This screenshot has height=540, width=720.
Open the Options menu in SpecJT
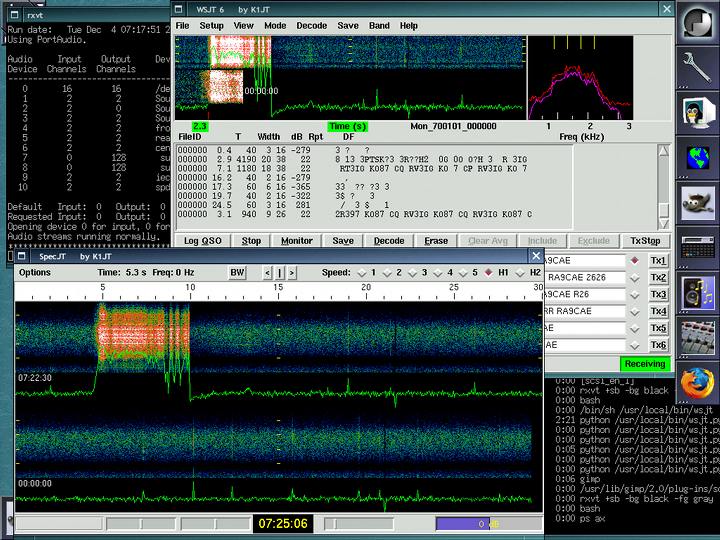click(35, 273)
